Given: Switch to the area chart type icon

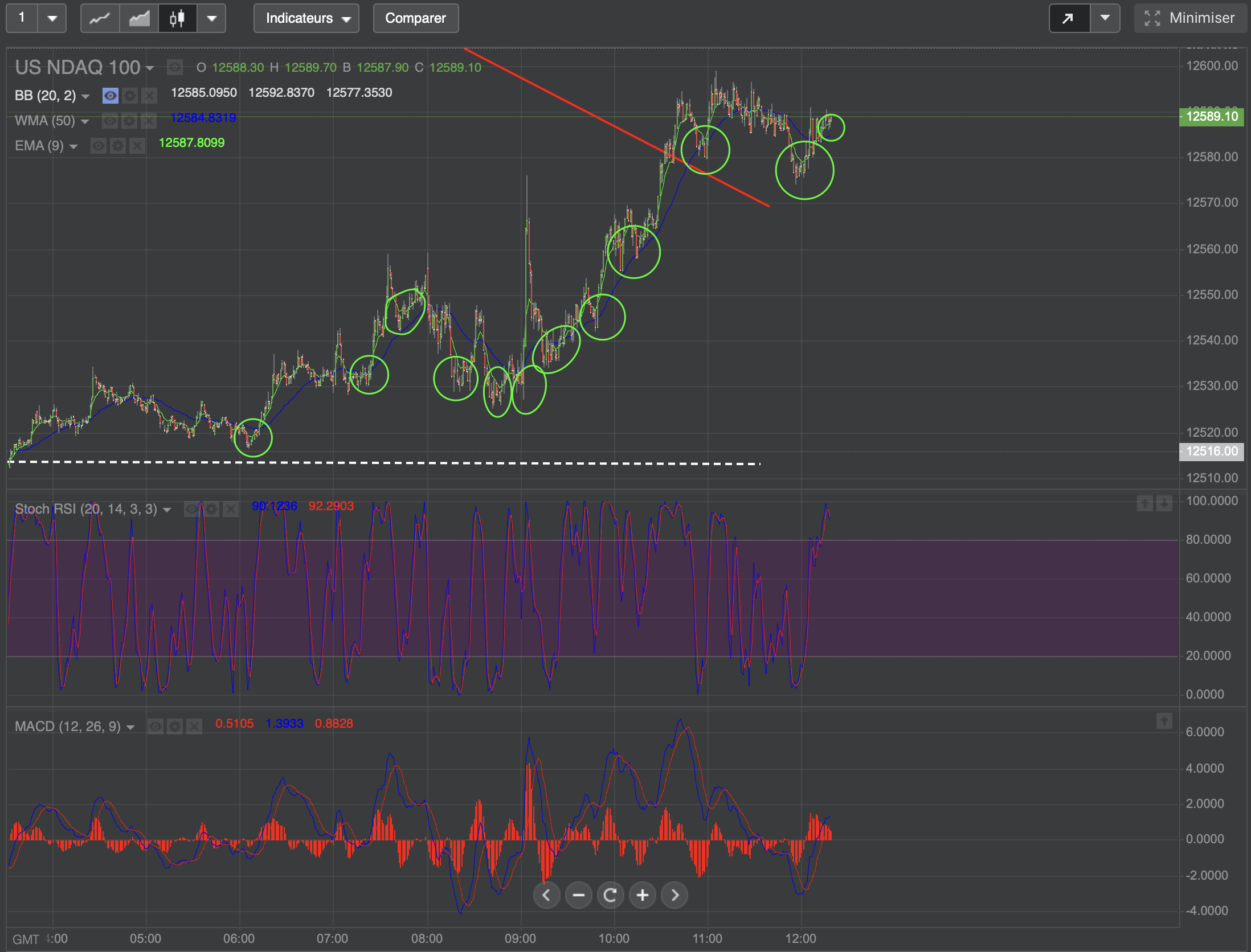Looking at the screenshot, I should [139, 18].
